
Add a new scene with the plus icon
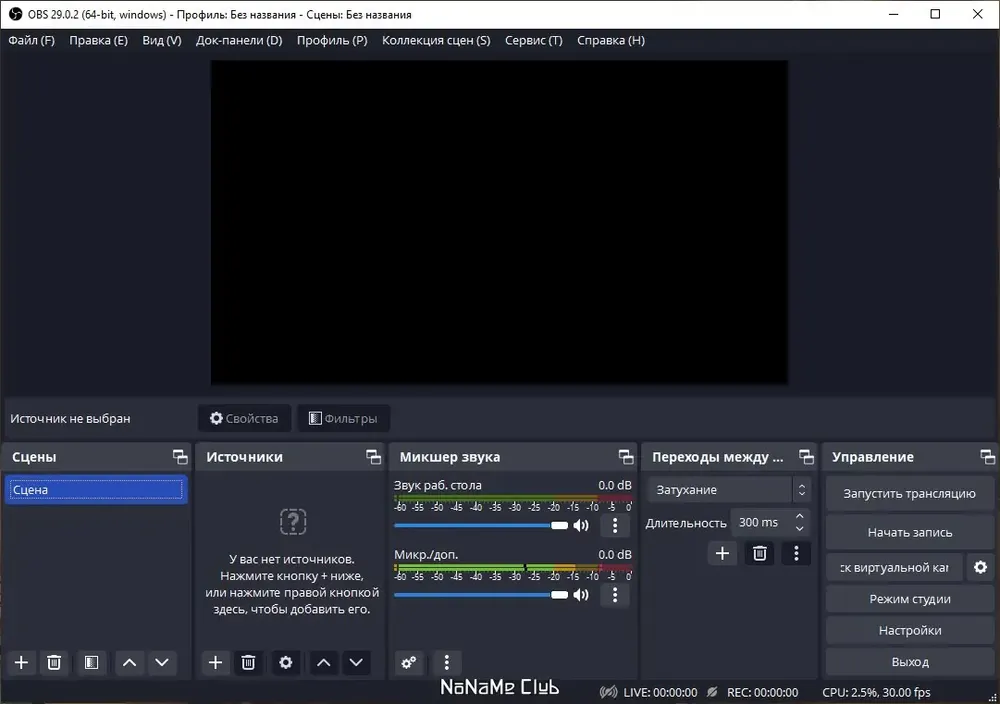coord(21,663)
